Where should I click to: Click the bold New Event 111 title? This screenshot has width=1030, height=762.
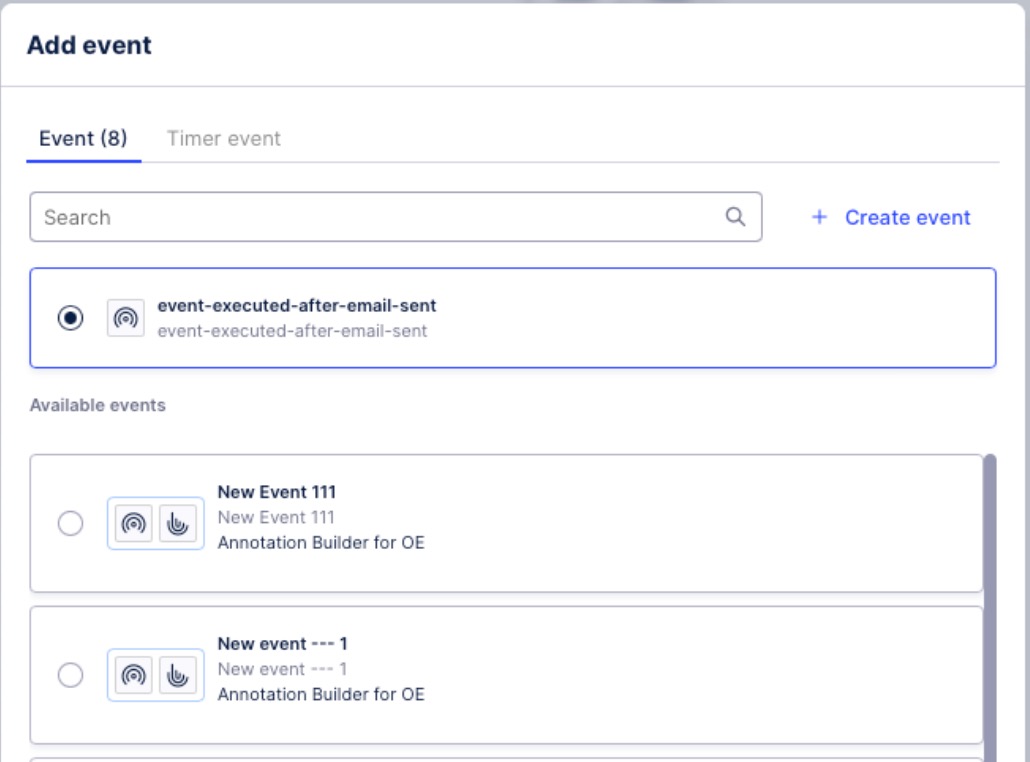pos(276,492)
